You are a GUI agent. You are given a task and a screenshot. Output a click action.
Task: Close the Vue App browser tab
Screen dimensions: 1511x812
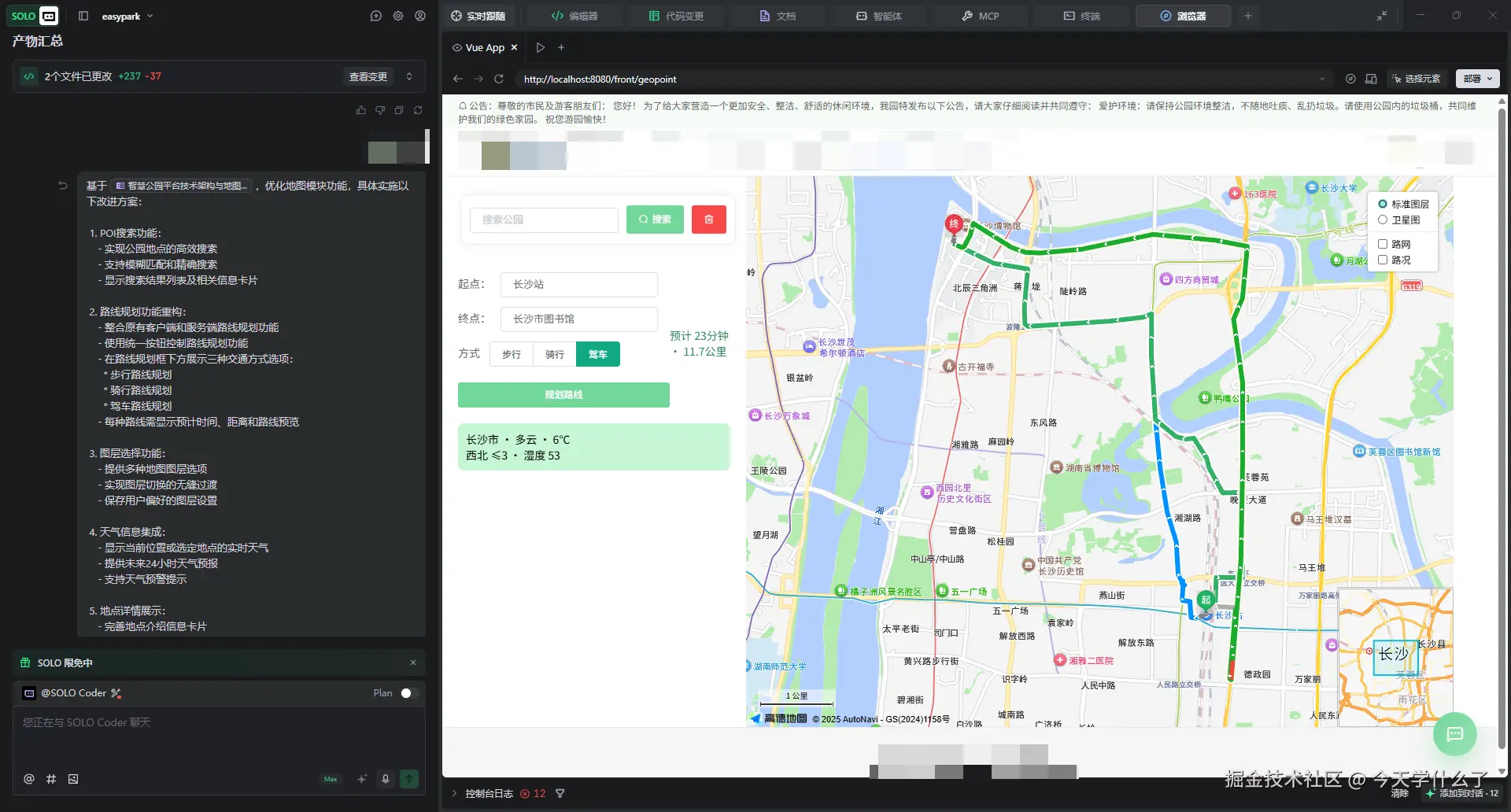coord(514,47)
